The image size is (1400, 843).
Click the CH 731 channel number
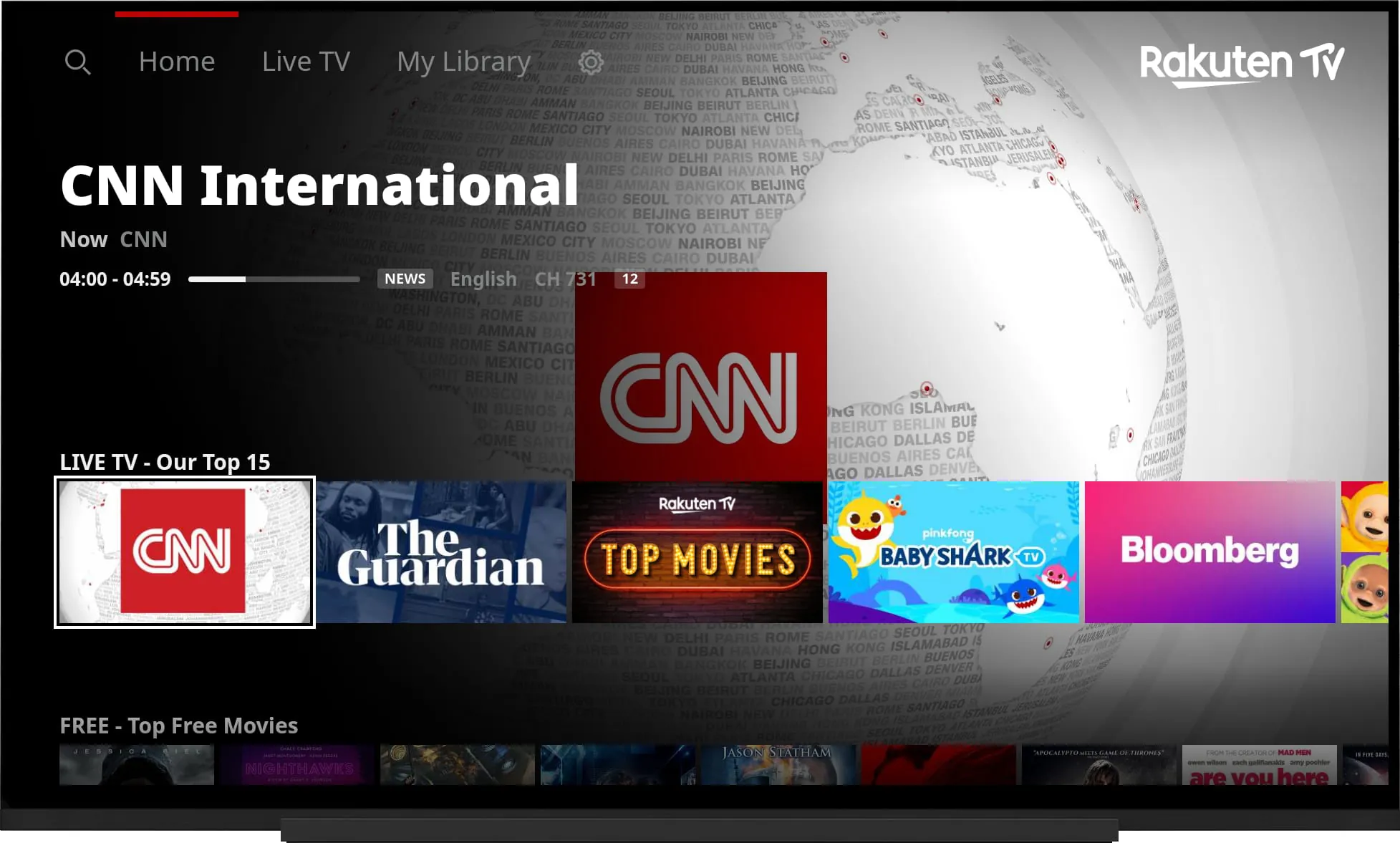click(x=566, y=279)
